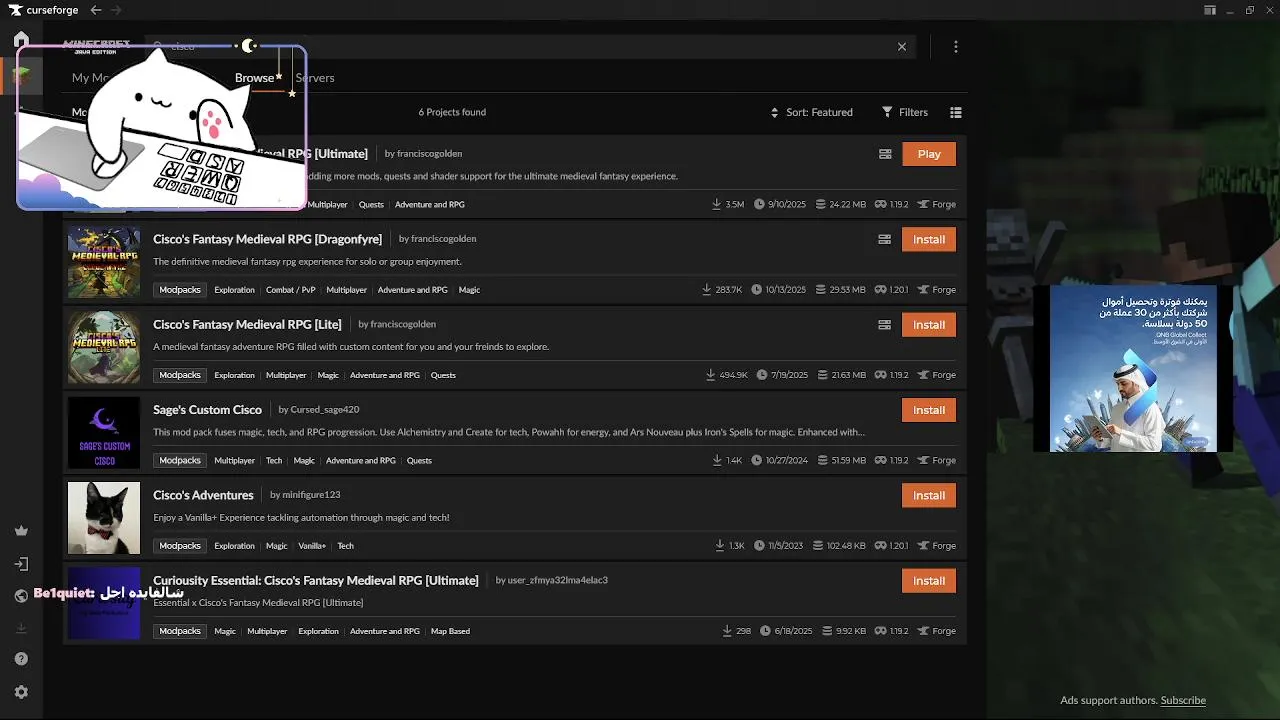Install Sage's Custom Cisco modpack
1280x720 pixels.
tap(929, 410)
